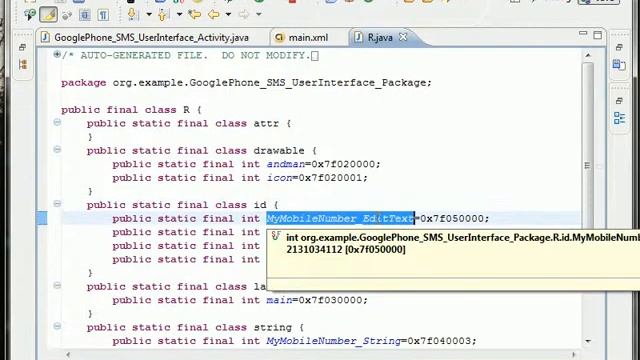Click the package declaration line
640x360 pixels.
[x=246, y=83]
